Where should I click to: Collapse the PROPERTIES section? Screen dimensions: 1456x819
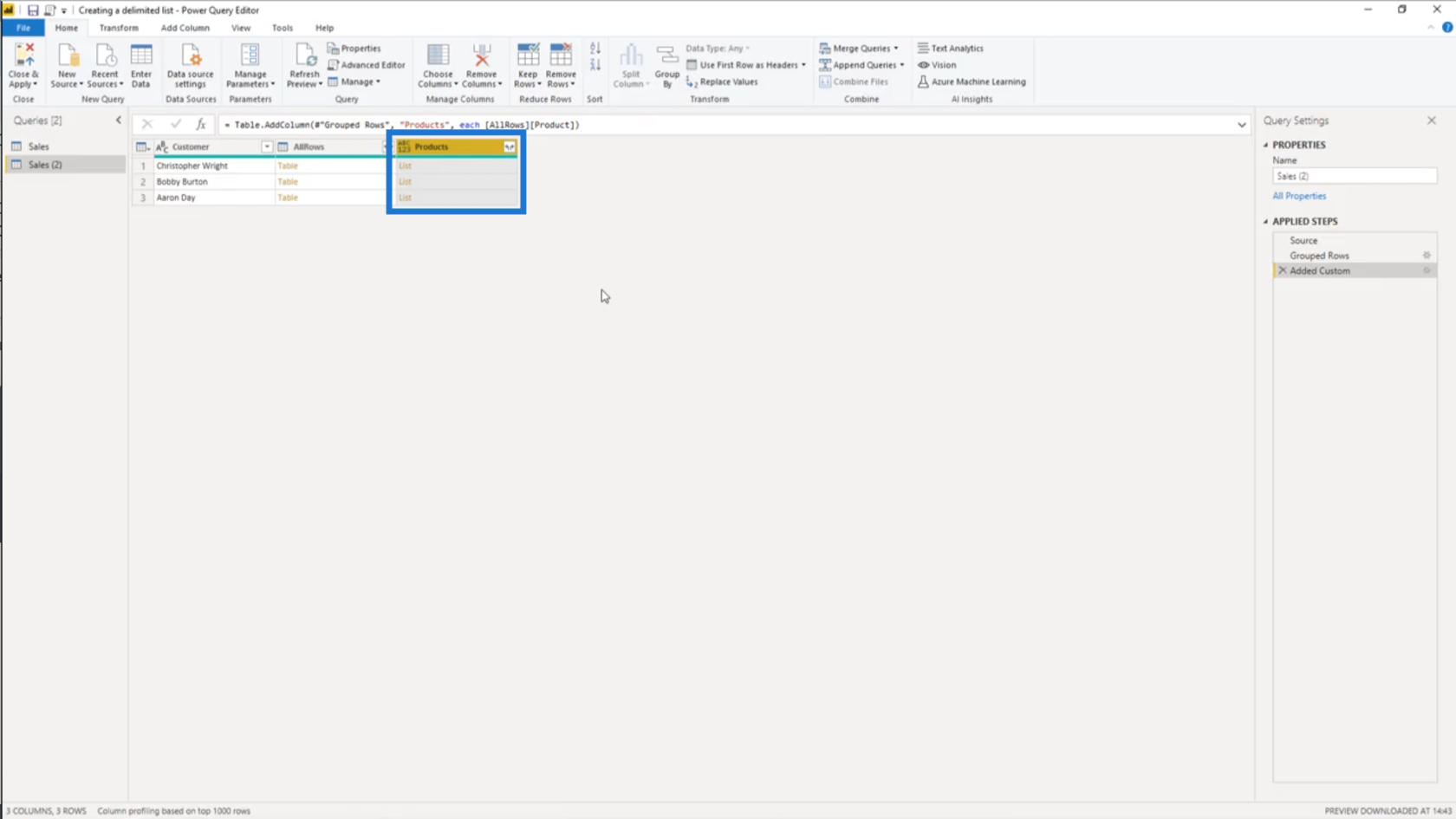1265,145
